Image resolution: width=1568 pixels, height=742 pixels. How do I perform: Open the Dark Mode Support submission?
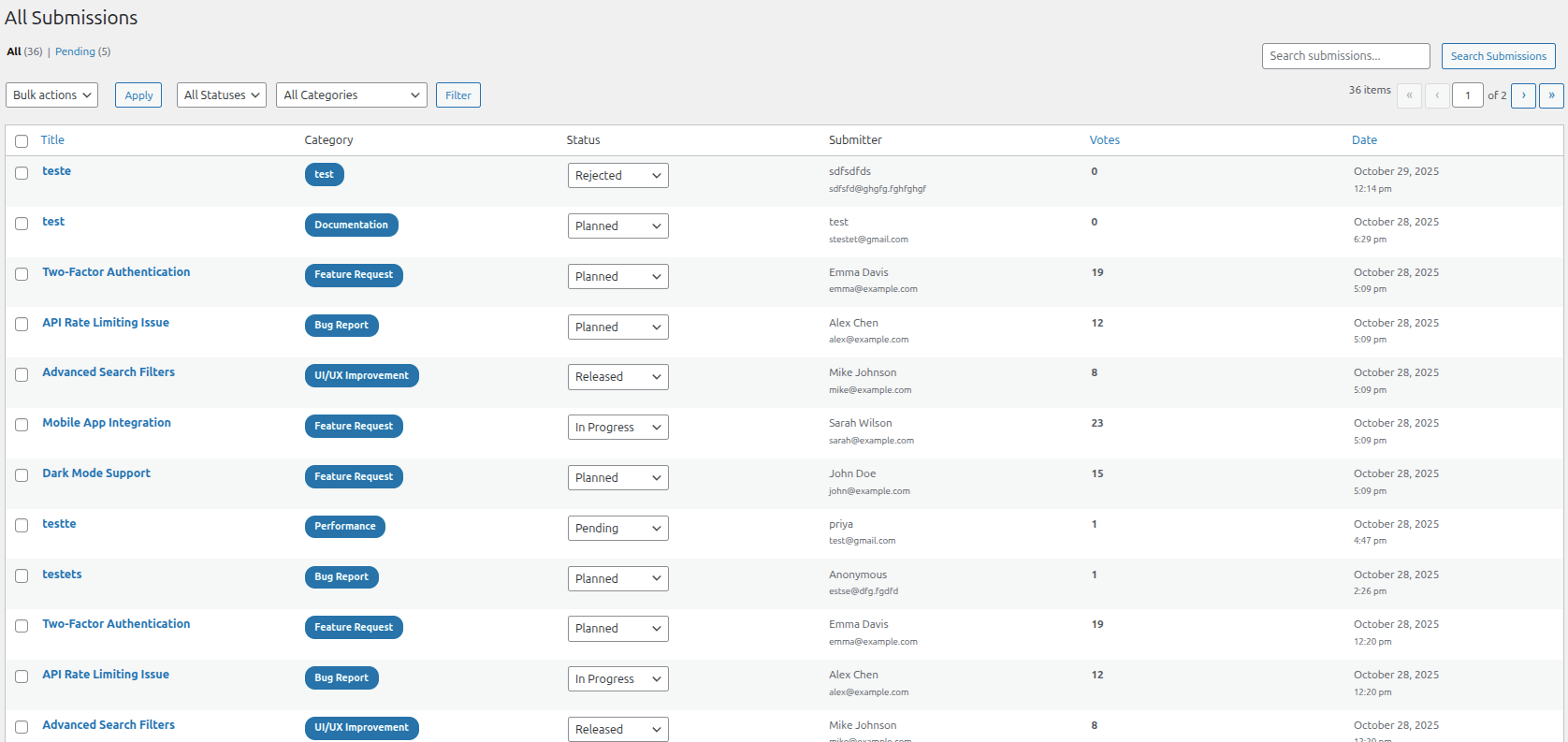pyautogui.click(x=96, y=473)
